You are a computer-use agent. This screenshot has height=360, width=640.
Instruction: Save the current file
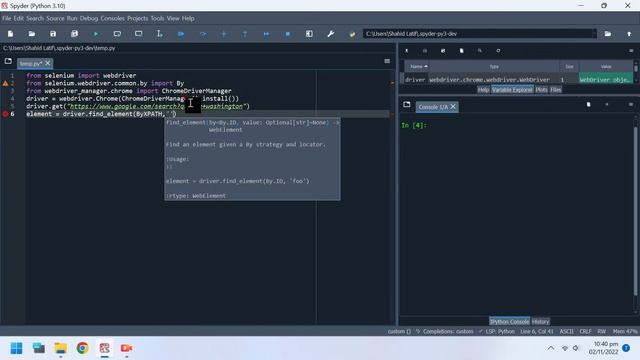[53, 34]
